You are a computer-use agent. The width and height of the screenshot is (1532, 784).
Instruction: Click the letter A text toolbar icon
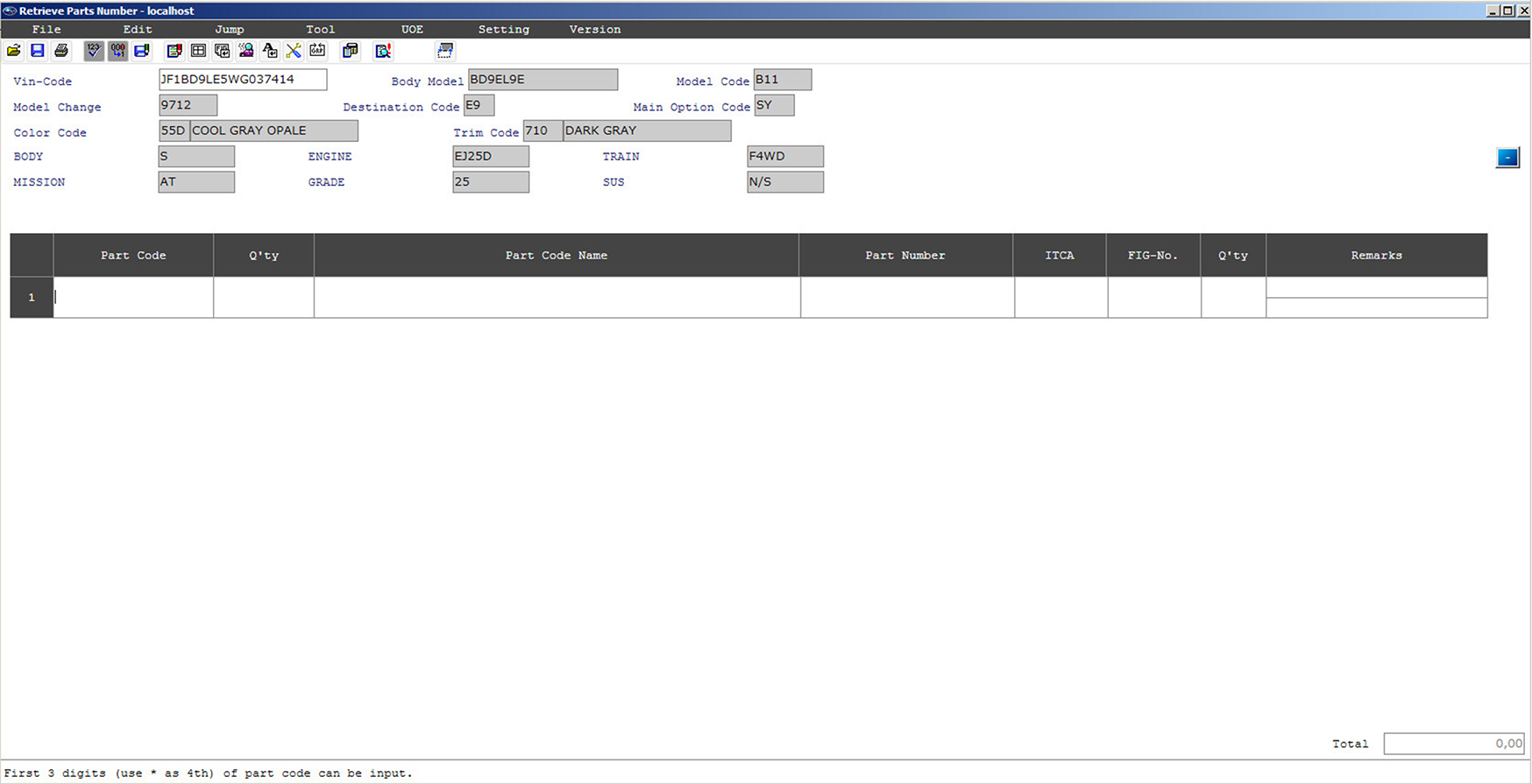270,51
